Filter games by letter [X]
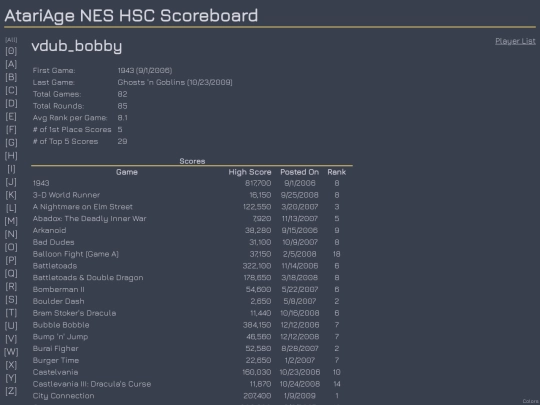Screen dimensions: 540x405 point(11,365)
